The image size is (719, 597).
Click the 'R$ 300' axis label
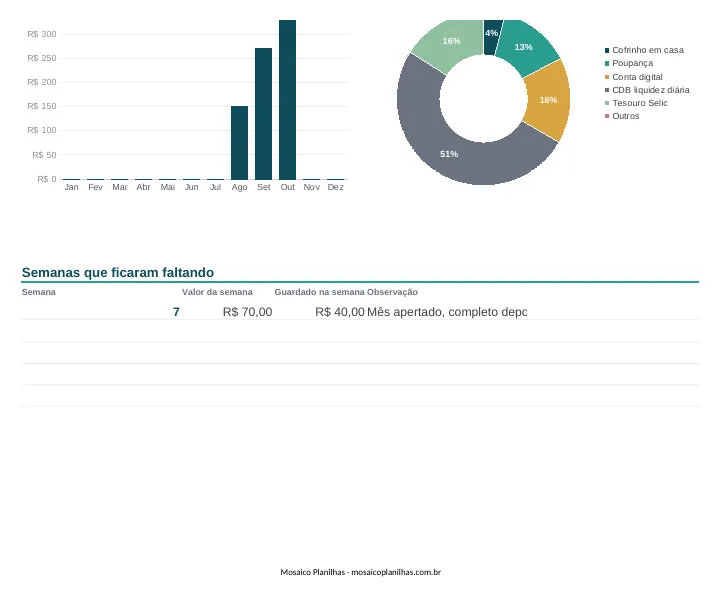(42, 34)
